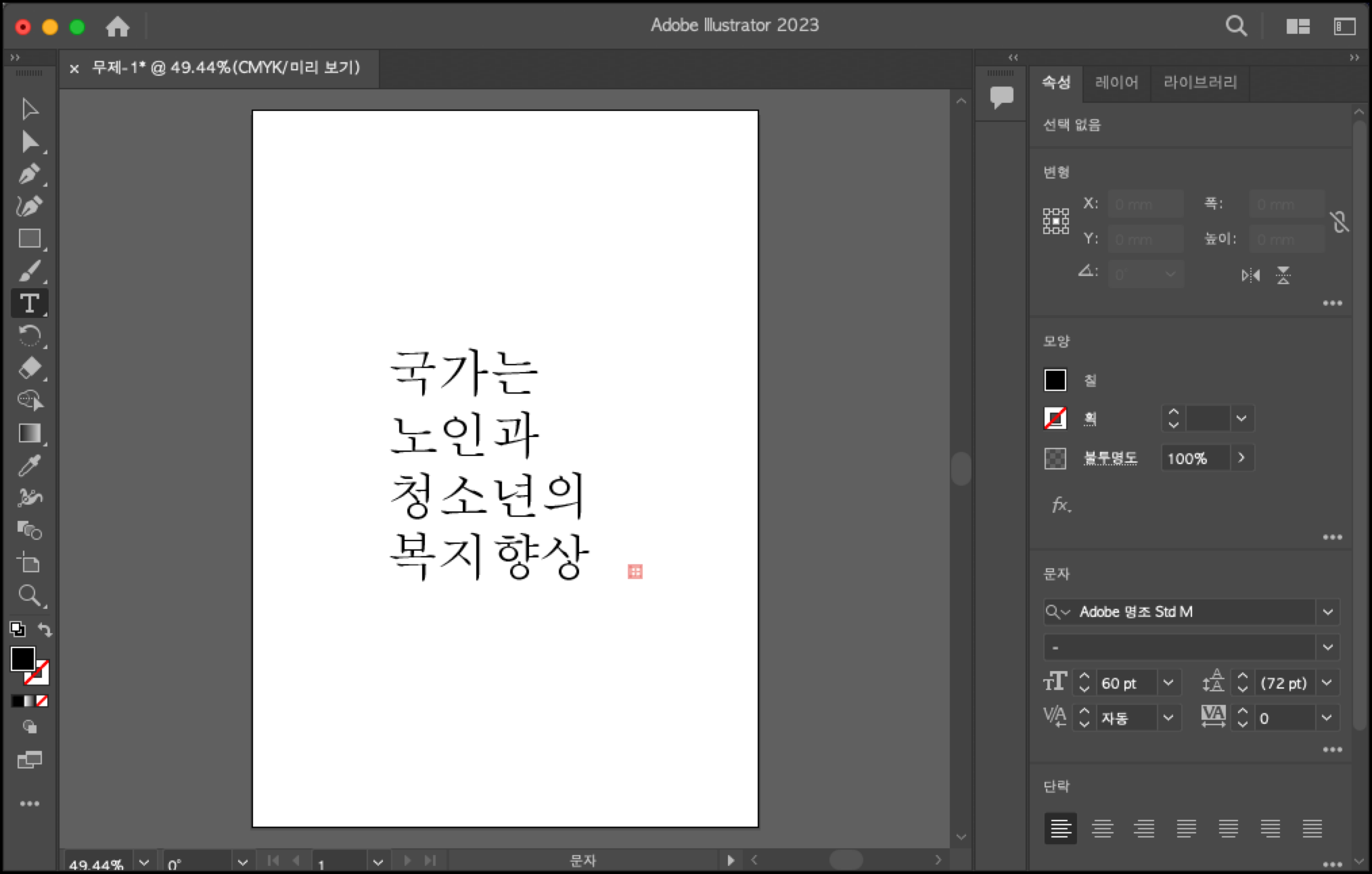1372x874 pixels.
Task: Open the zoom percentage dropdown at bottom left
Action: 144,862
